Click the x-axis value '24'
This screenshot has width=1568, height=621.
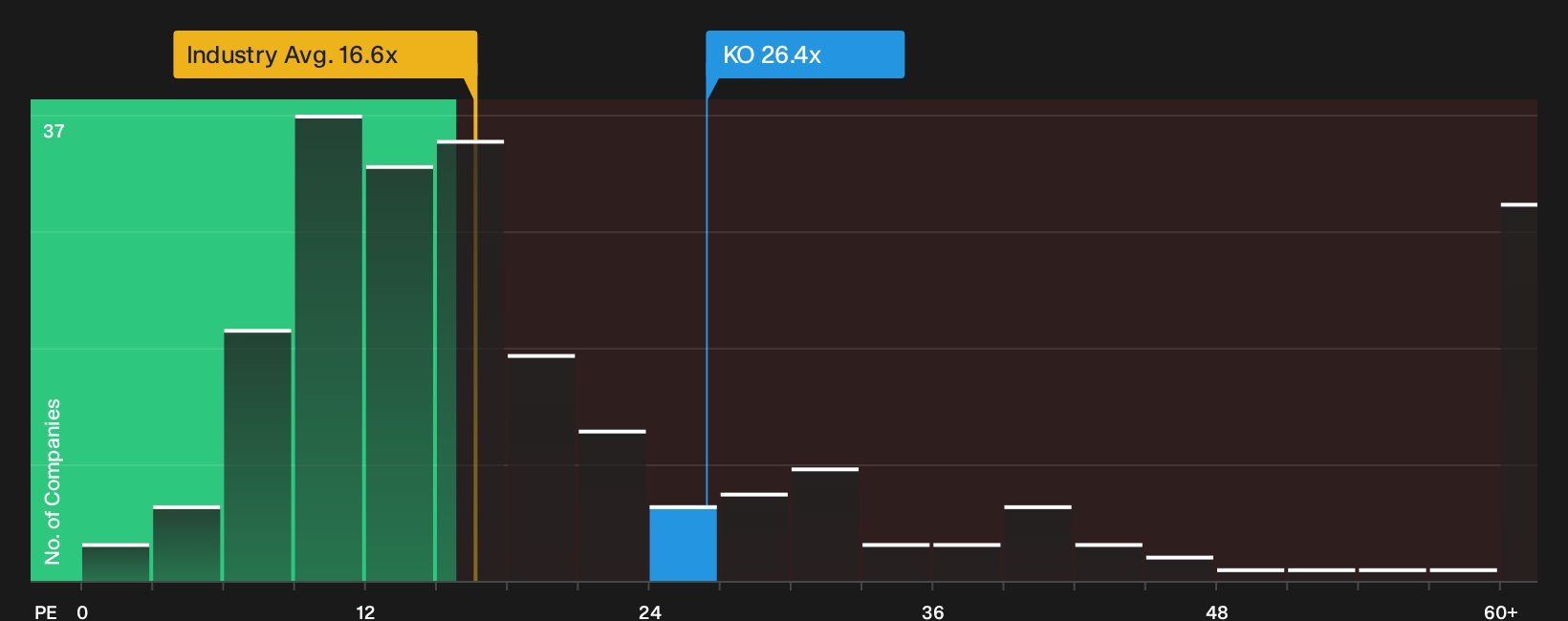coord(650,612)
